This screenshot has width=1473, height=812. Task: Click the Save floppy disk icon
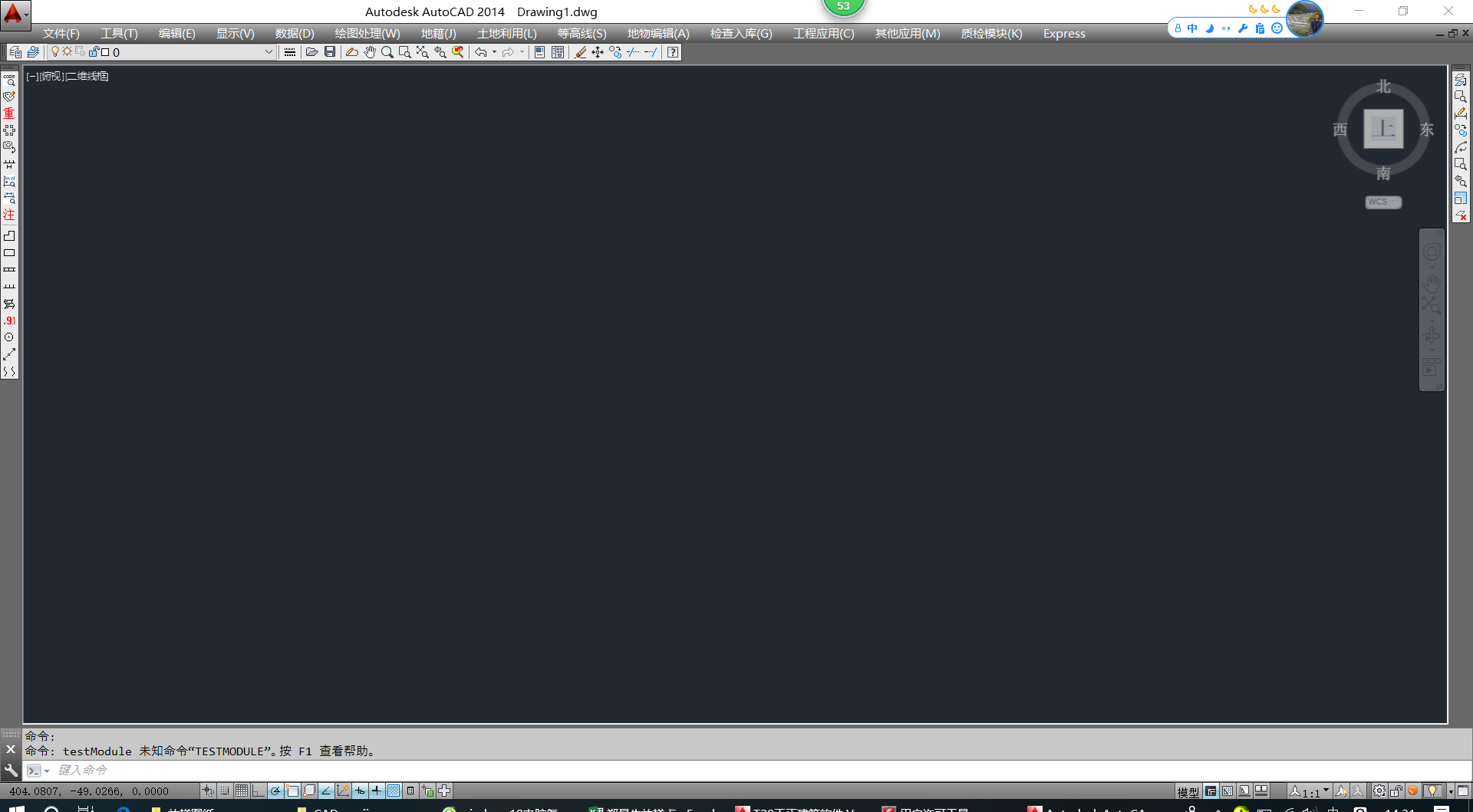click(330, 52)
